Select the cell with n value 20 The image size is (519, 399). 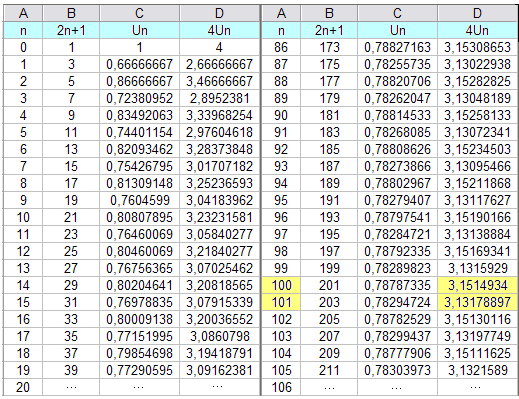click(x=23, y=387)
